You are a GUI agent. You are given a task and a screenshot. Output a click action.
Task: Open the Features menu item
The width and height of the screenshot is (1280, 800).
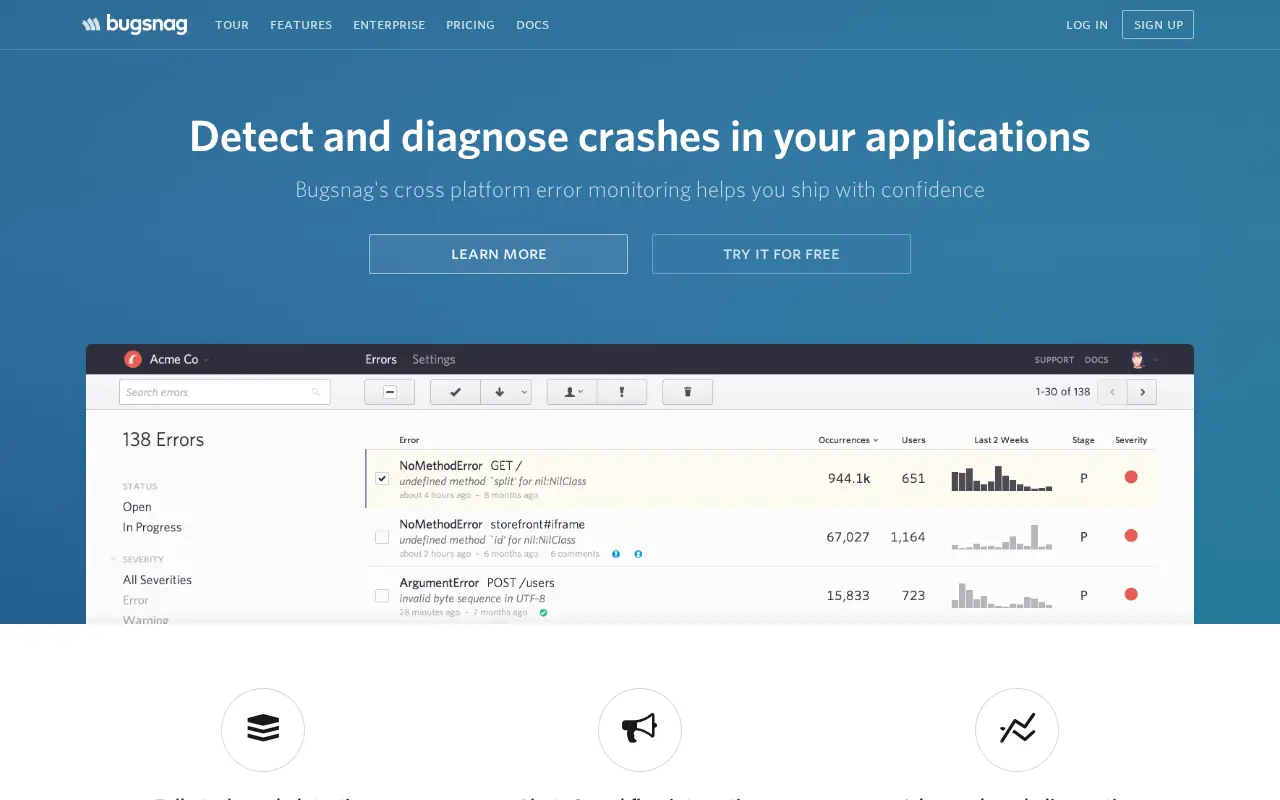pos(301,25)
